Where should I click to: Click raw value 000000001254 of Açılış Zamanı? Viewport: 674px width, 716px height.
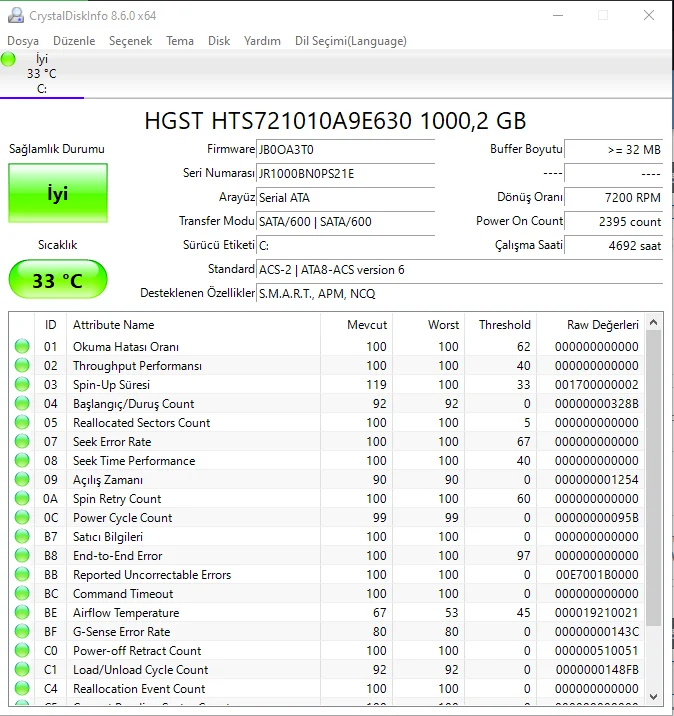click(596, 480)
